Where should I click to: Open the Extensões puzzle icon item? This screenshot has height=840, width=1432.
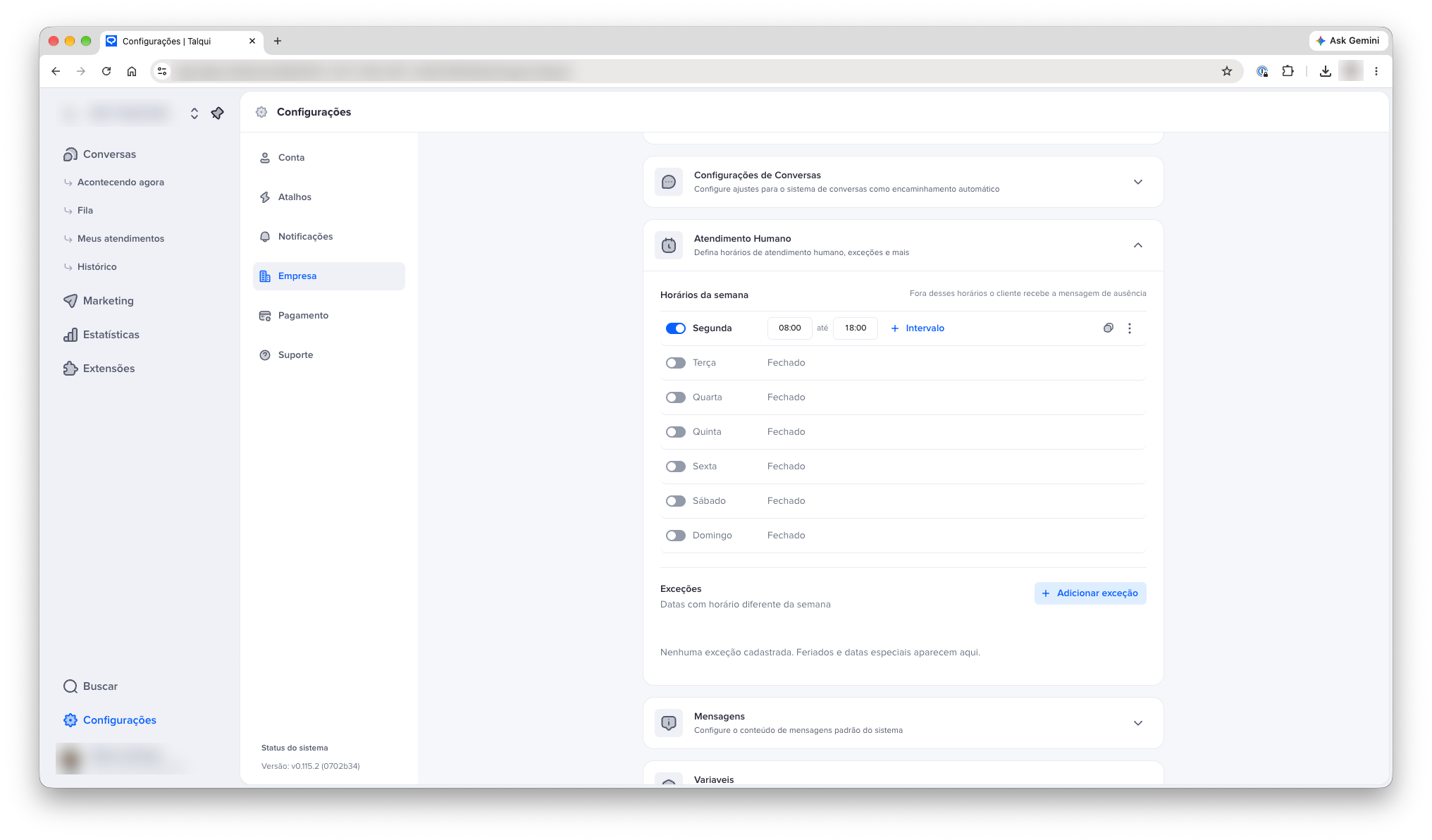(70, 369)
